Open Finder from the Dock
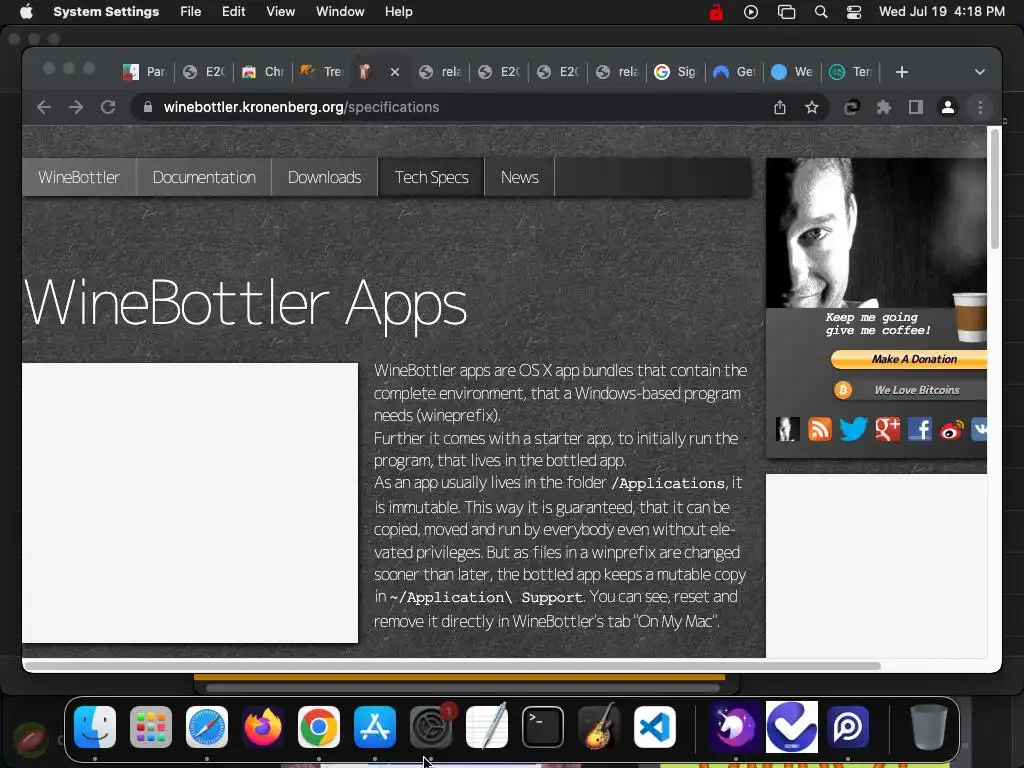Viewport: 1024px width, 768px height. tap(95, 726)
